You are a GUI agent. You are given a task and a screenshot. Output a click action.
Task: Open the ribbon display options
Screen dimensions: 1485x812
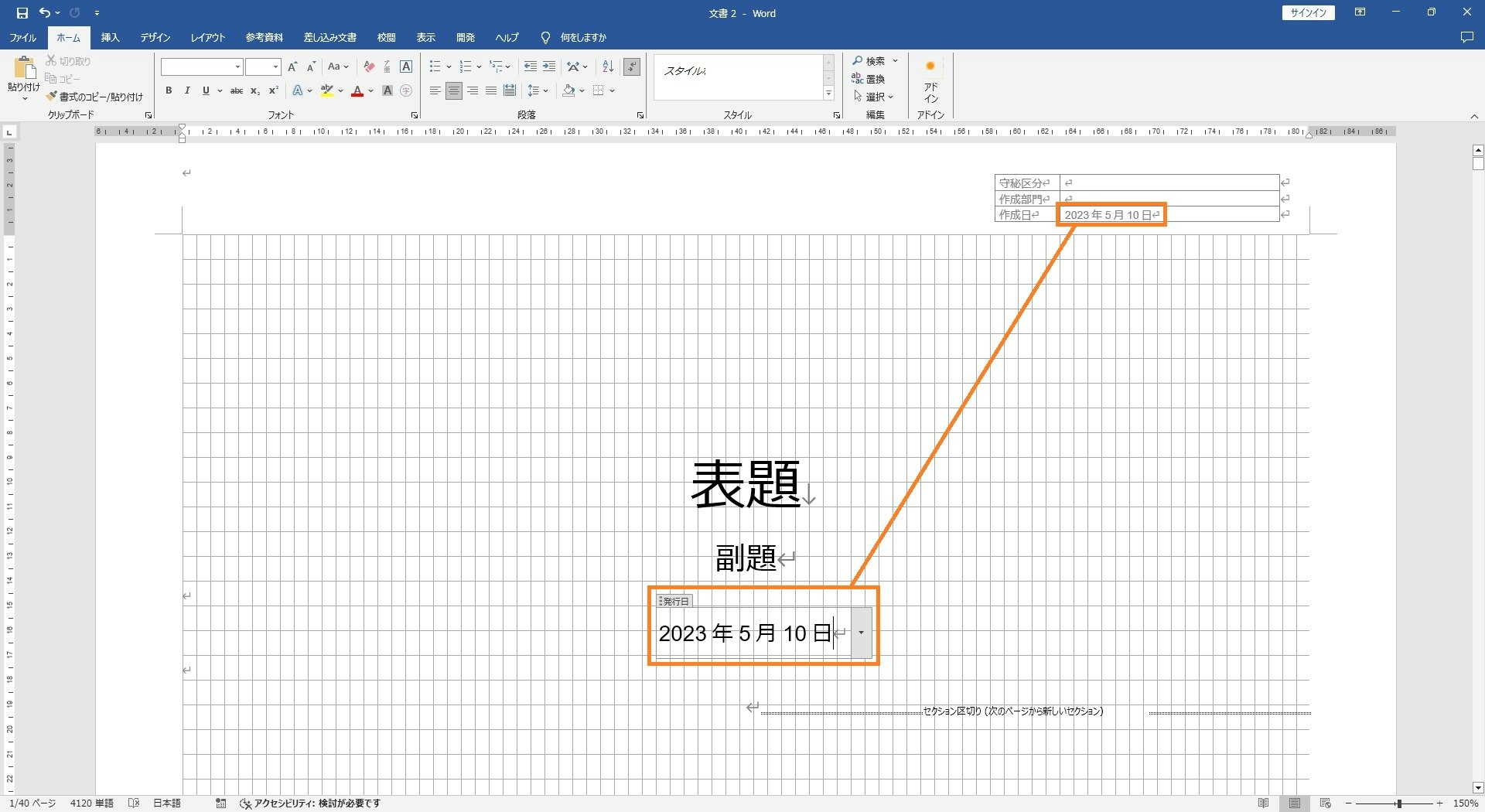(x=1360, y=12)
